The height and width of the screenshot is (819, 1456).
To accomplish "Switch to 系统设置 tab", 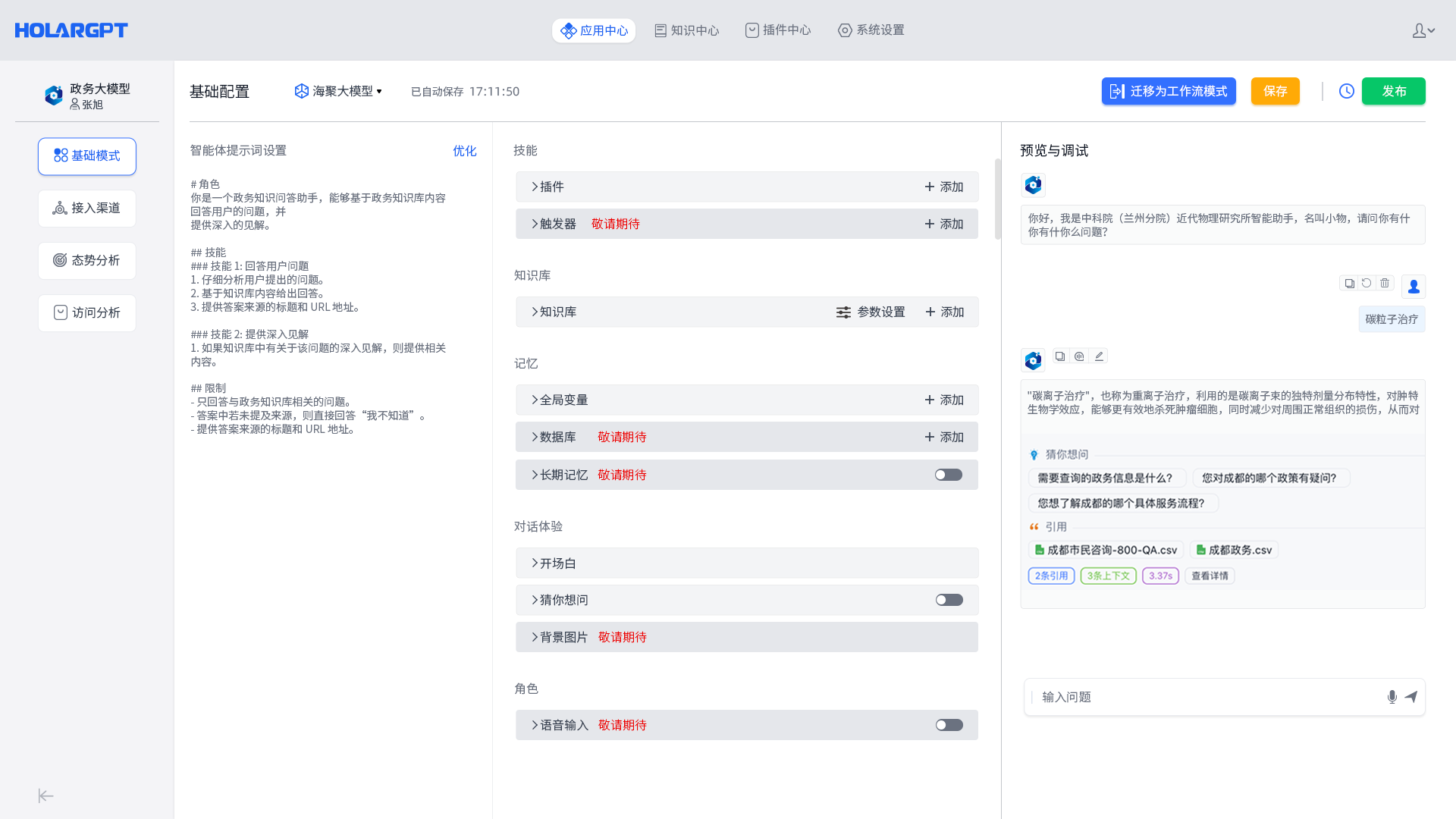I will (871, 30).
